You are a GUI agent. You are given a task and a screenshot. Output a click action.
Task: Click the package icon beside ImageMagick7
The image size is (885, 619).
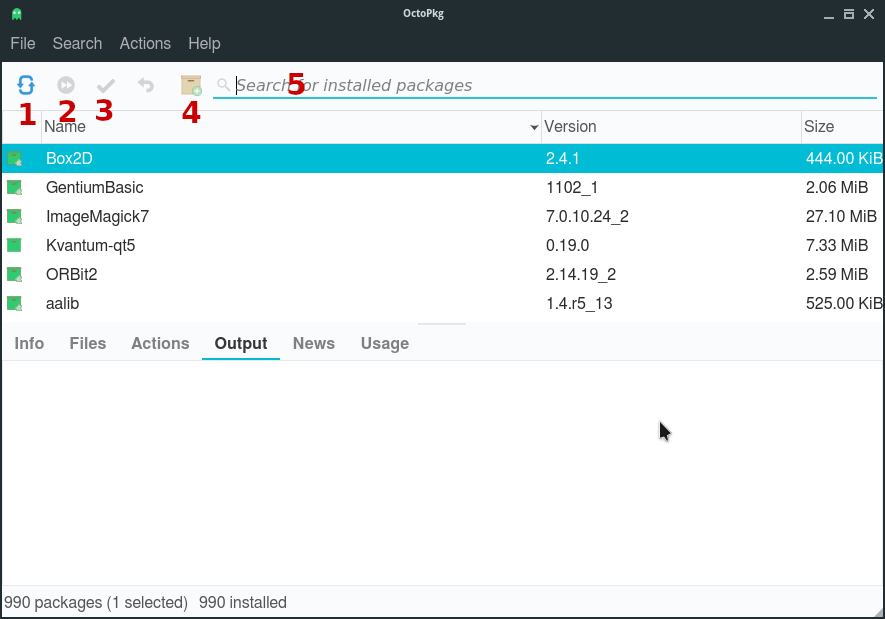click(15, 216)
